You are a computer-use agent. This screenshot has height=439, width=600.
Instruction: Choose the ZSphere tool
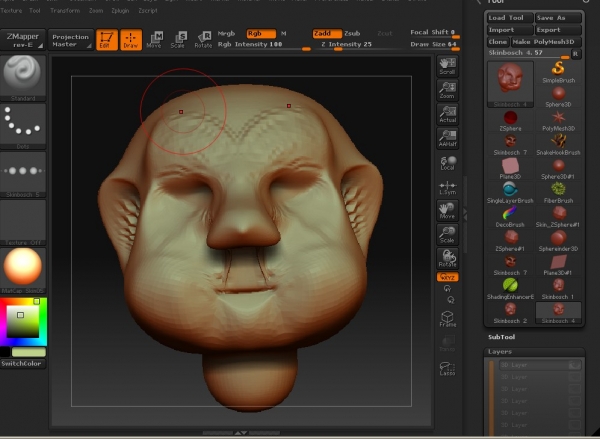tap(510, 120)
